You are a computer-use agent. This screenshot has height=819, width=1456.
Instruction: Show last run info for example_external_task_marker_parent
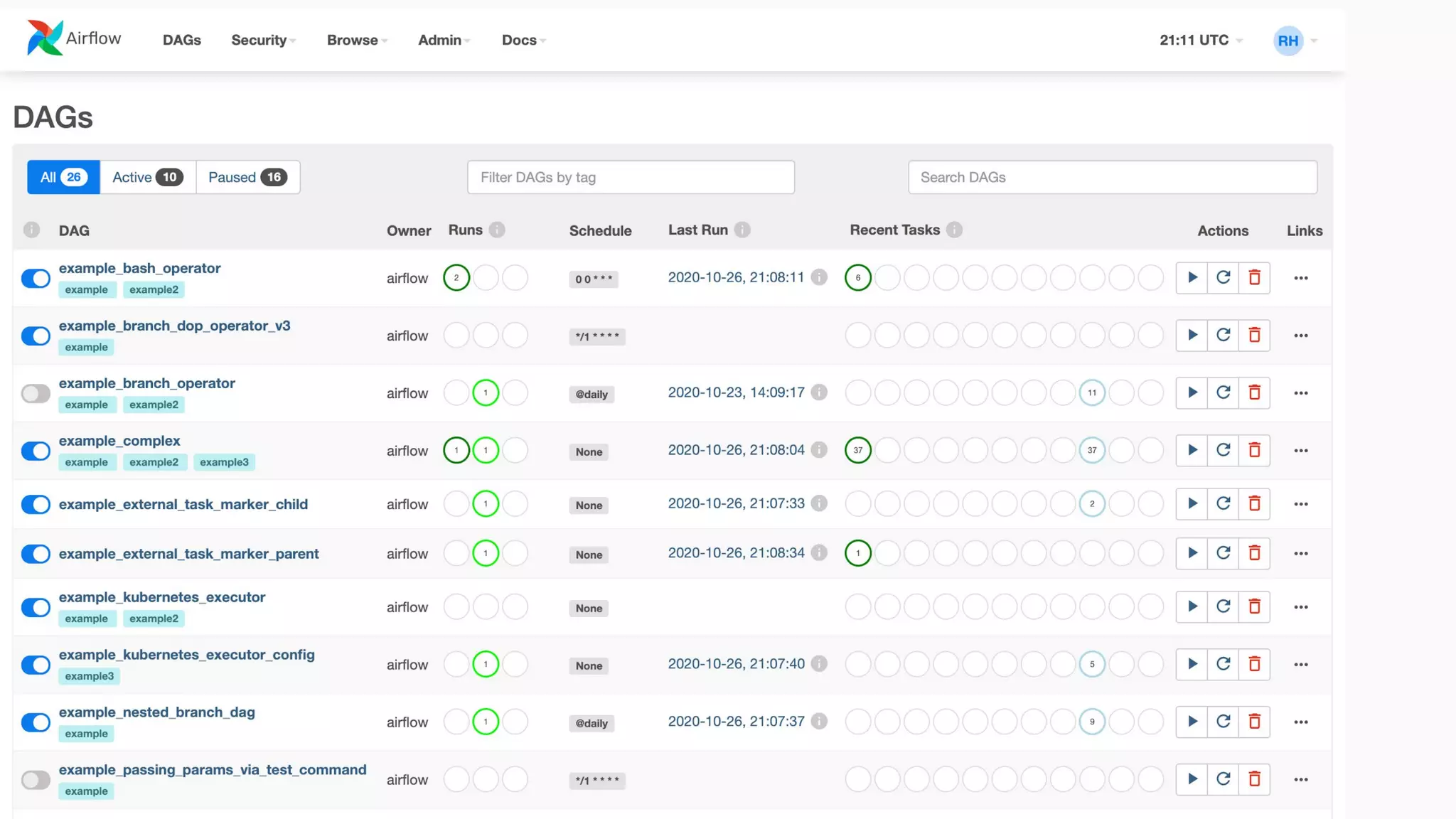[819, 553]
